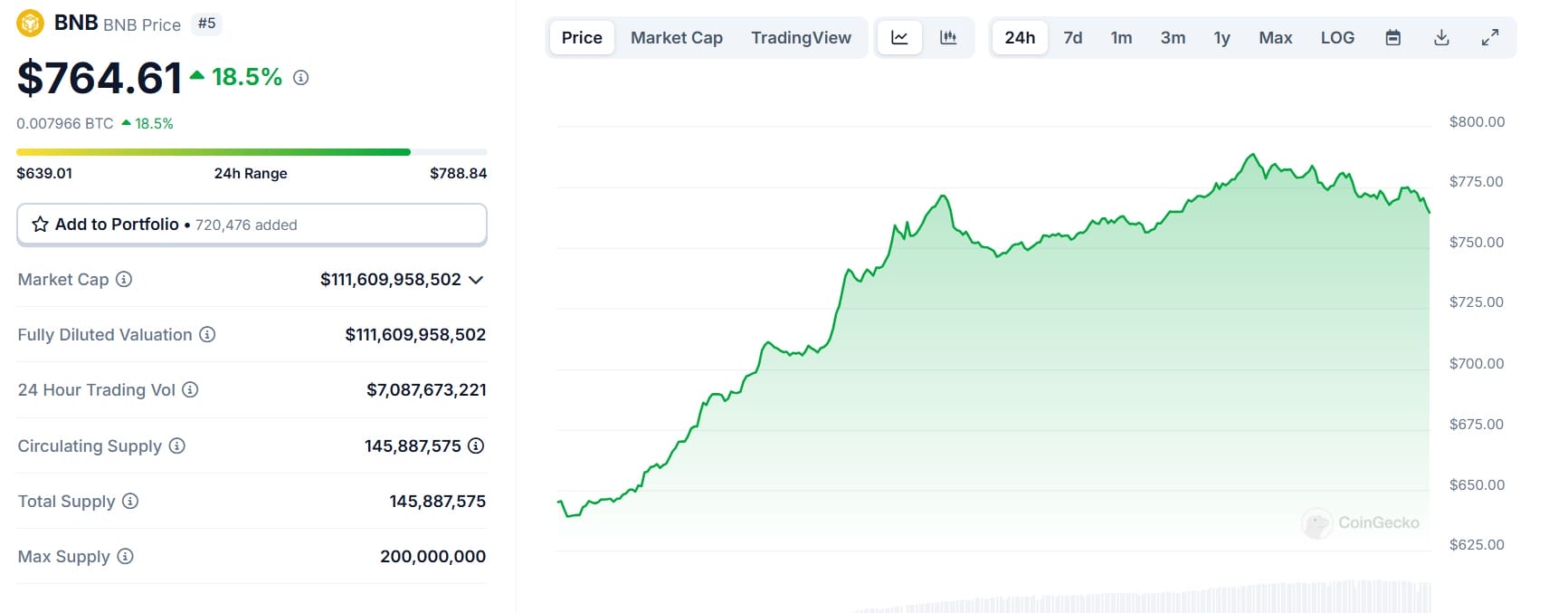
Task: Toggle LOG scale on chart
Action: click(1337, 38)
